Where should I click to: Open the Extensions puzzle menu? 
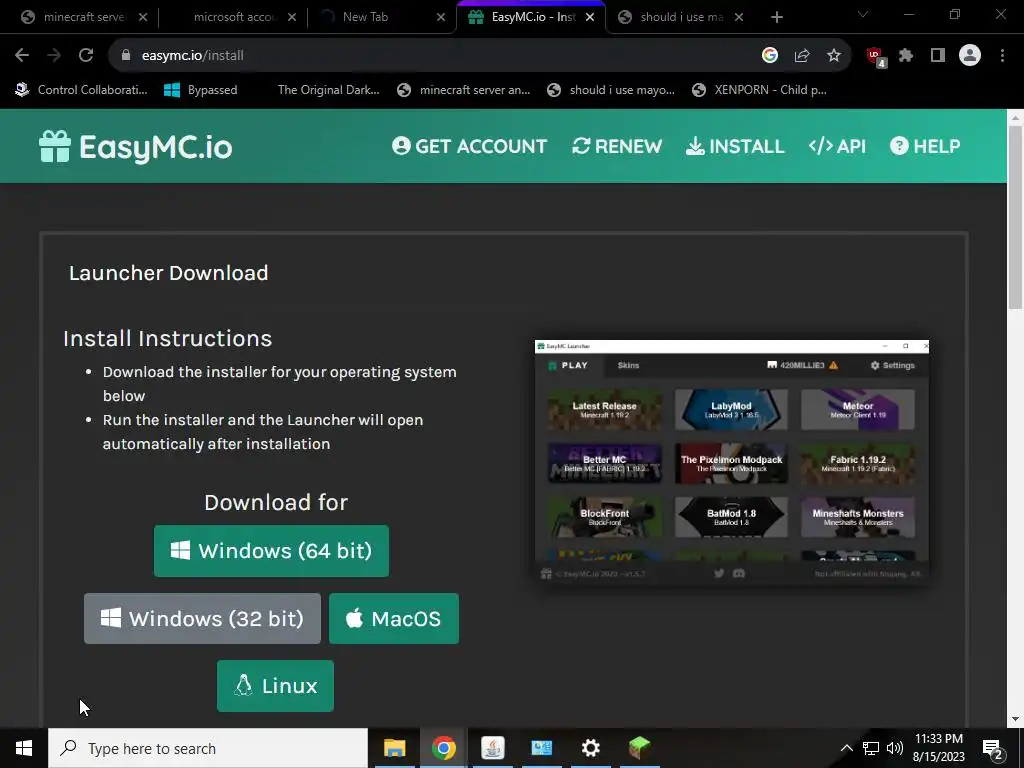906,56
